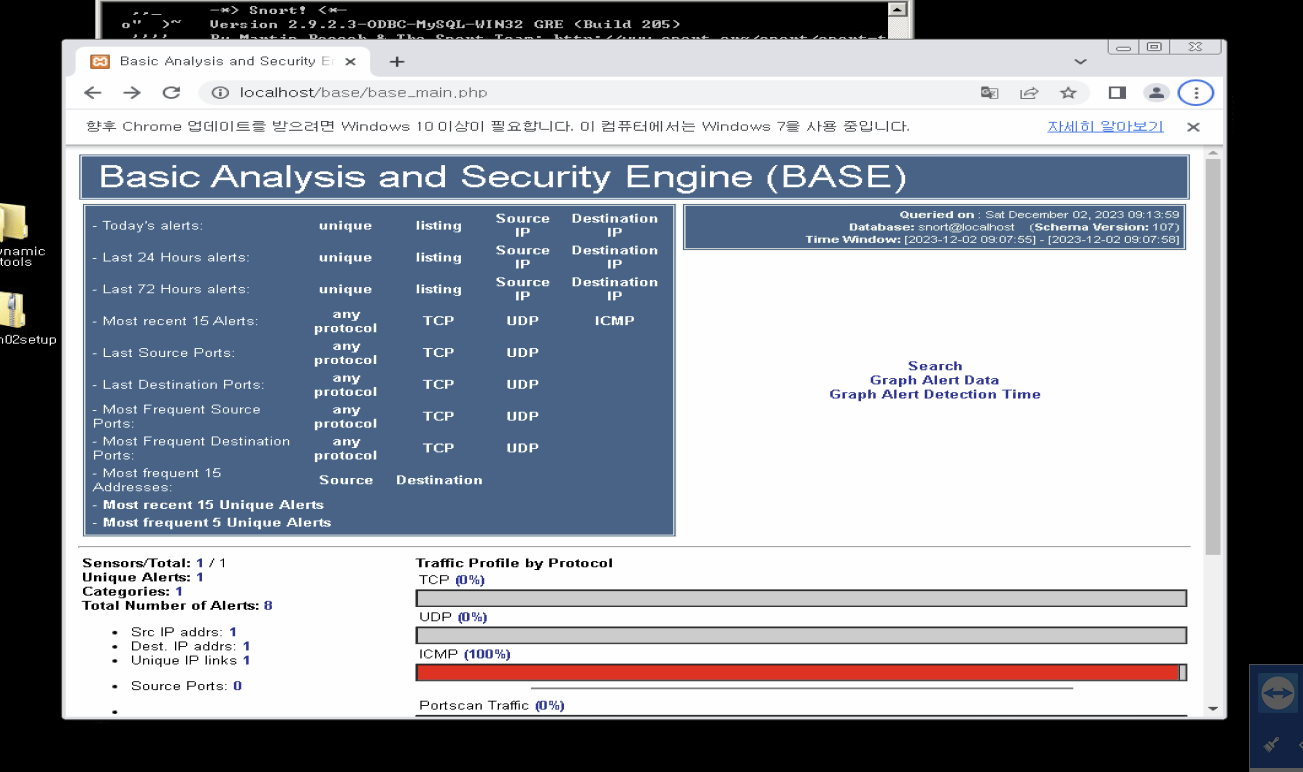Share this page icon

[x=1028, y=93]
